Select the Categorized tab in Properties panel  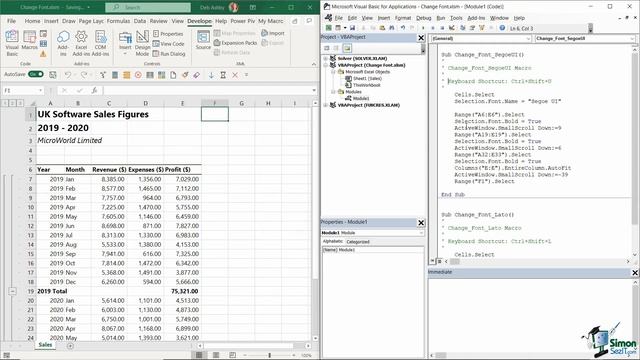pyautogui.click(x=358, y=242)
